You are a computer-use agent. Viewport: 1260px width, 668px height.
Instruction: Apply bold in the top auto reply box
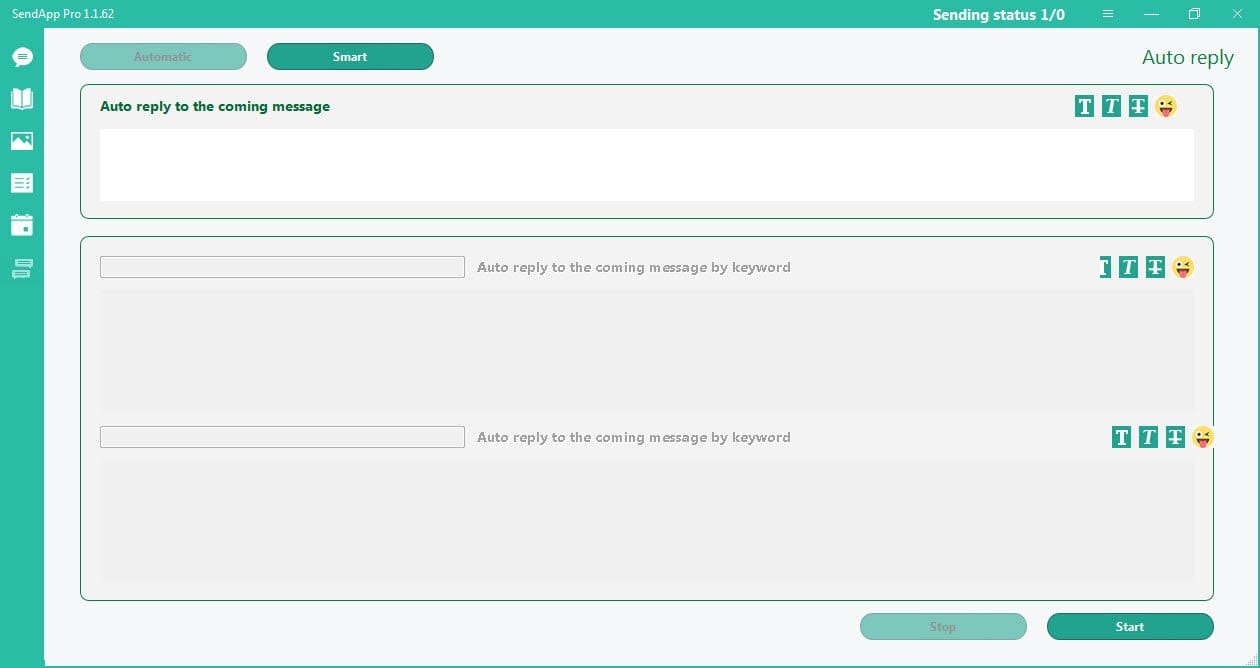pos(1084,106)
